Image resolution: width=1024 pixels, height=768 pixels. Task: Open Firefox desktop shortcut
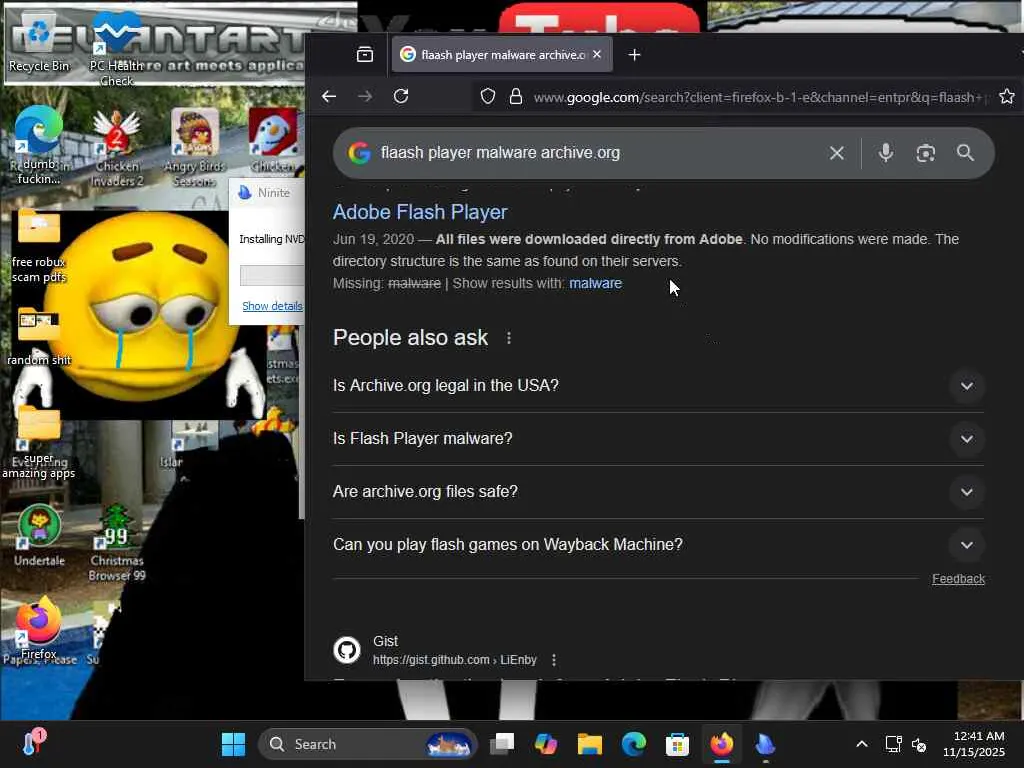pyautogui.click(x=39, y=627)
